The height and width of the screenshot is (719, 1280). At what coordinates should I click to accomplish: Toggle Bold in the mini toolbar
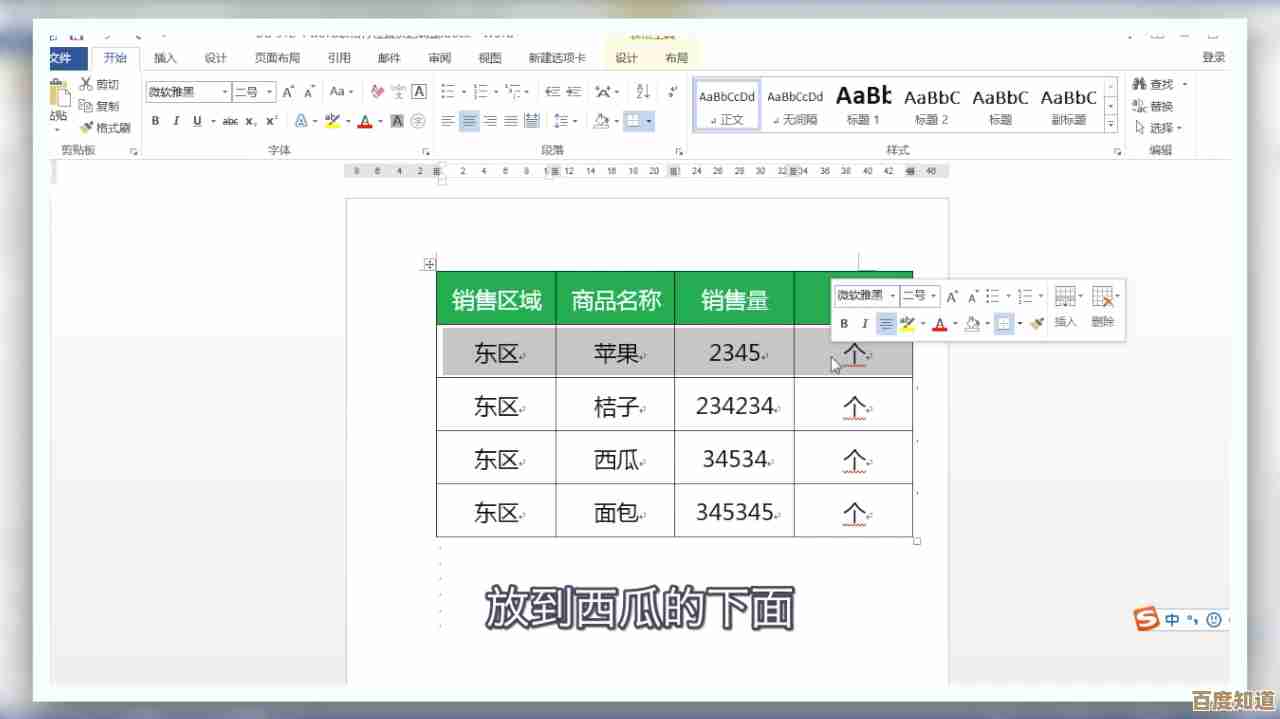(844, 323)
